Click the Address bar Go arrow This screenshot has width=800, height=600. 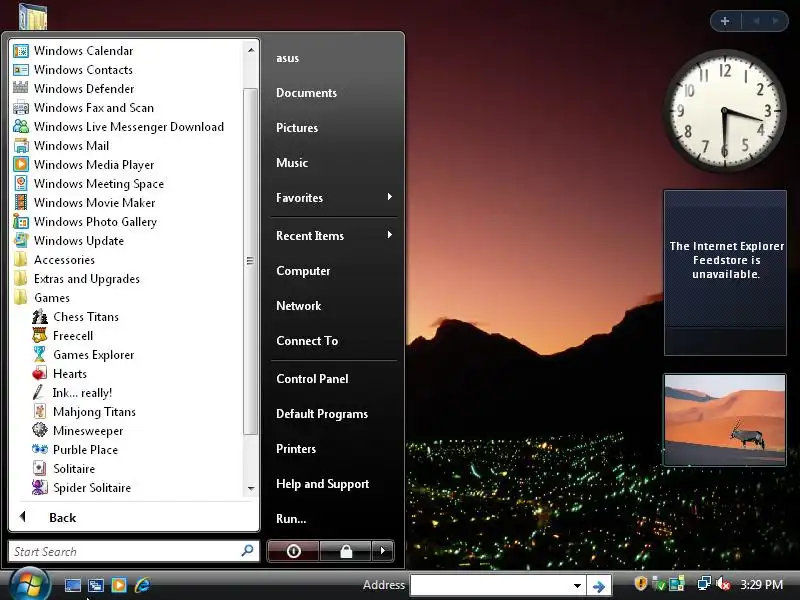(x=598, y=585)
